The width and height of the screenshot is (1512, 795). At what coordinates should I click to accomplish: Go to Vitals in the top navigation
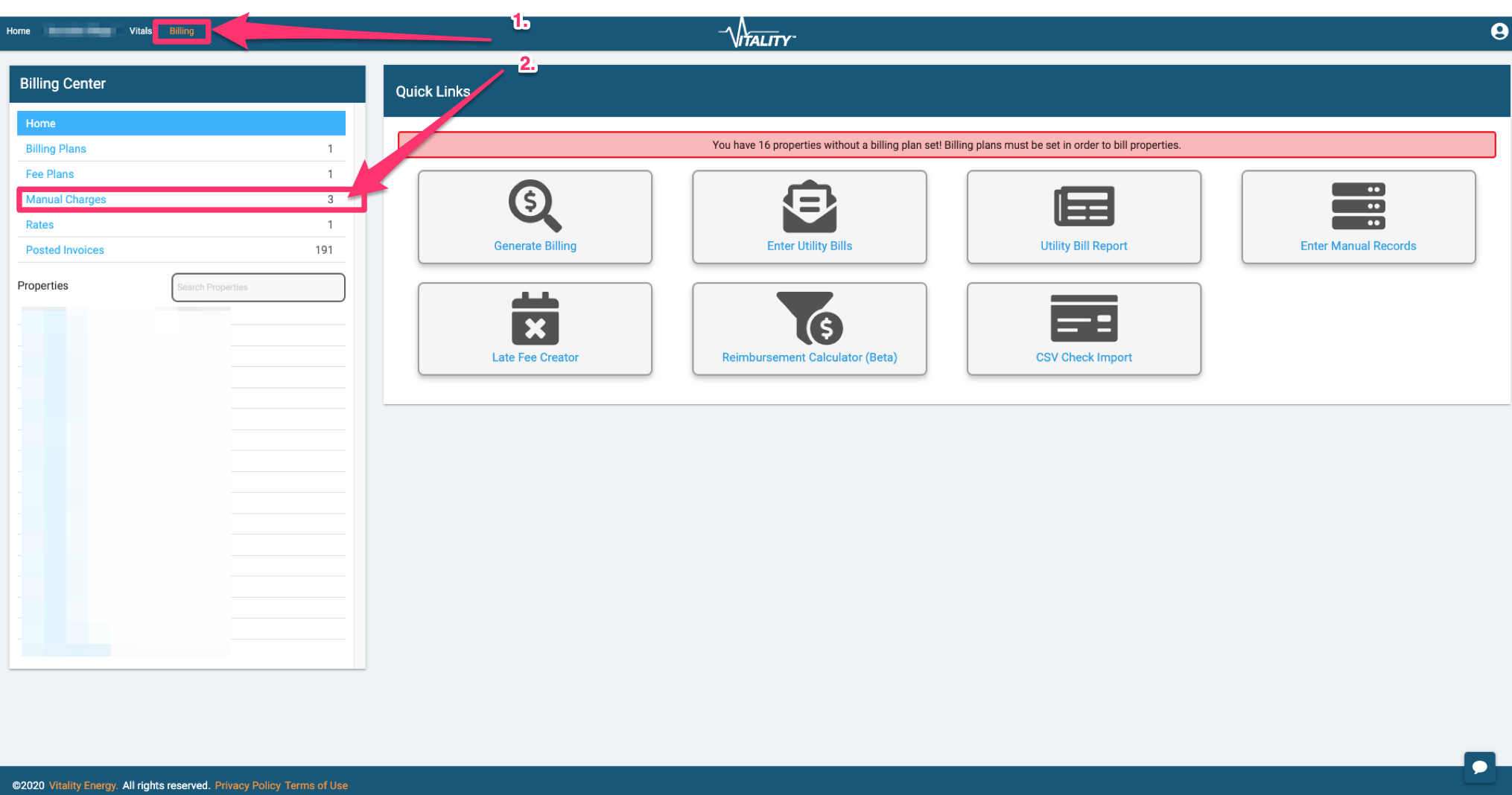click(x=140, y=31)
